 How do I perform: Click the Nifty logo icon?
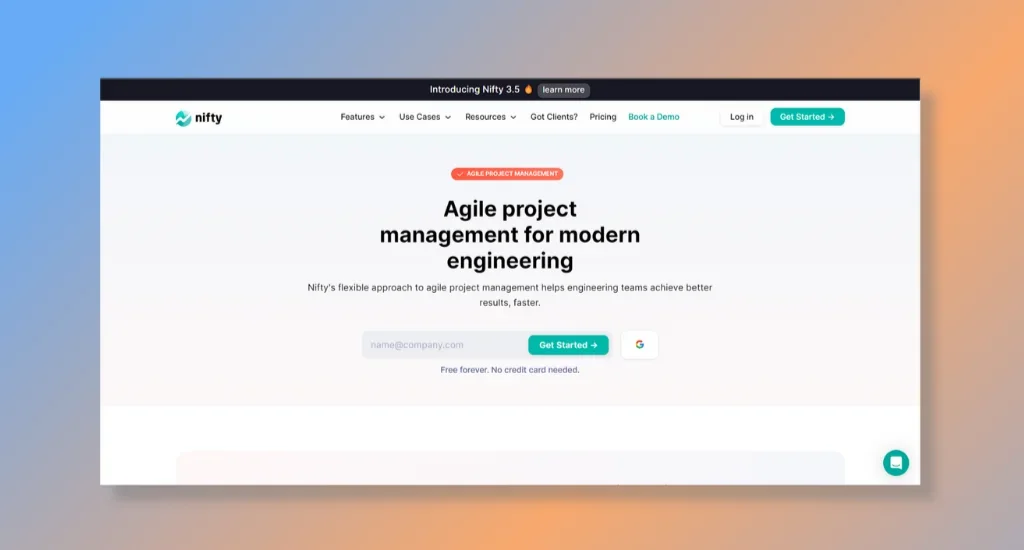pyautogui.click(x=183, y=118)
